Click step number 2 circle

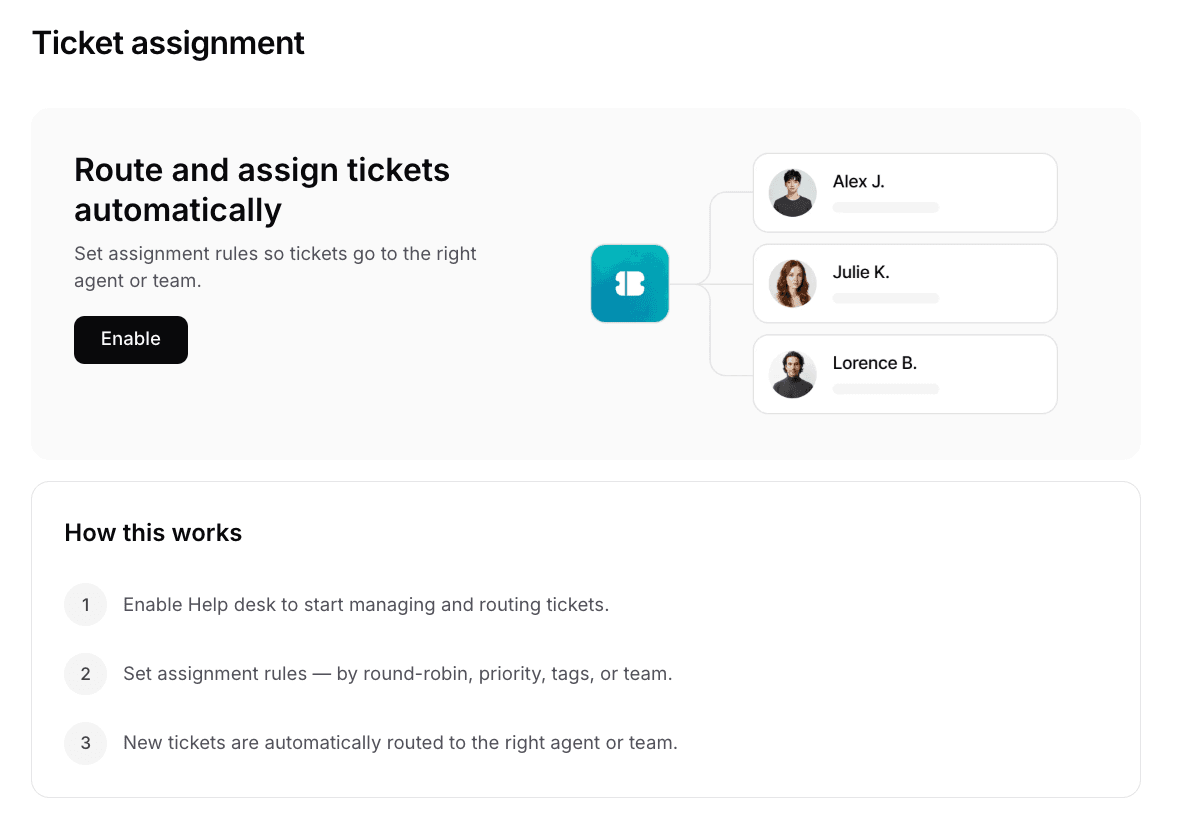[x=86, y=674]
